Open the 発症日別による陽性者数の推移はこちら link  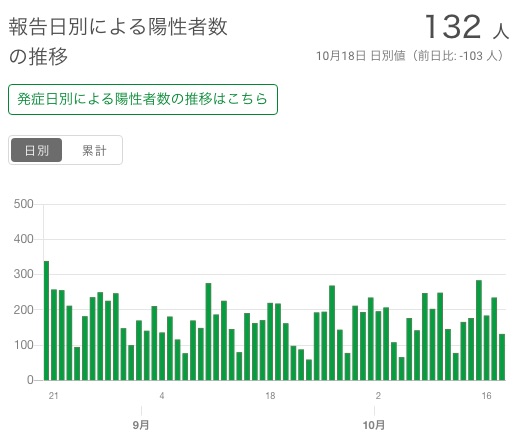click(x=143, y=100)
